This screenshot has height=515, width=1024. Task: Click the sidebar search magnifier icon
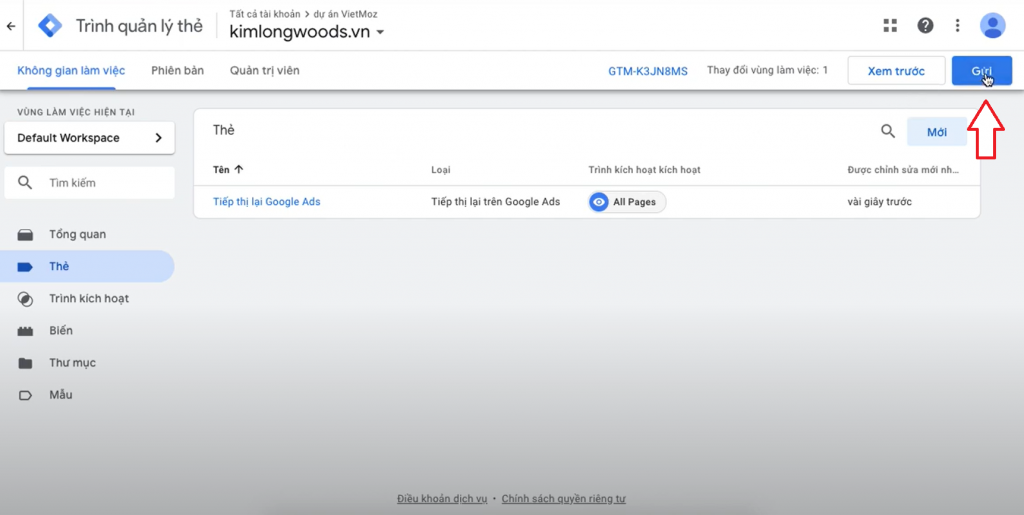click(25, 183)
